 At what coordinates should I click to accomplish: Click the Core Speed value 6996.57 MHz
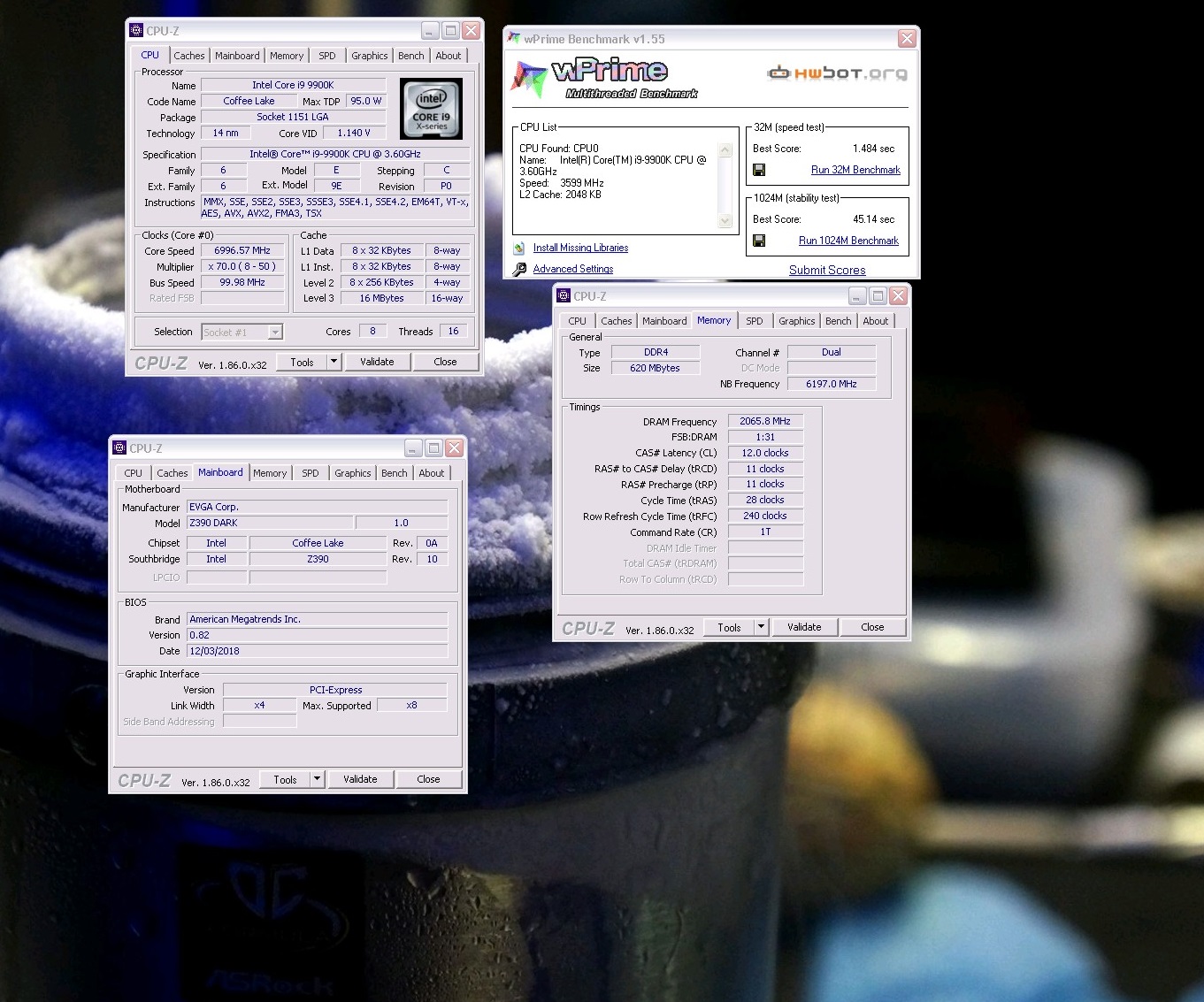242,250
